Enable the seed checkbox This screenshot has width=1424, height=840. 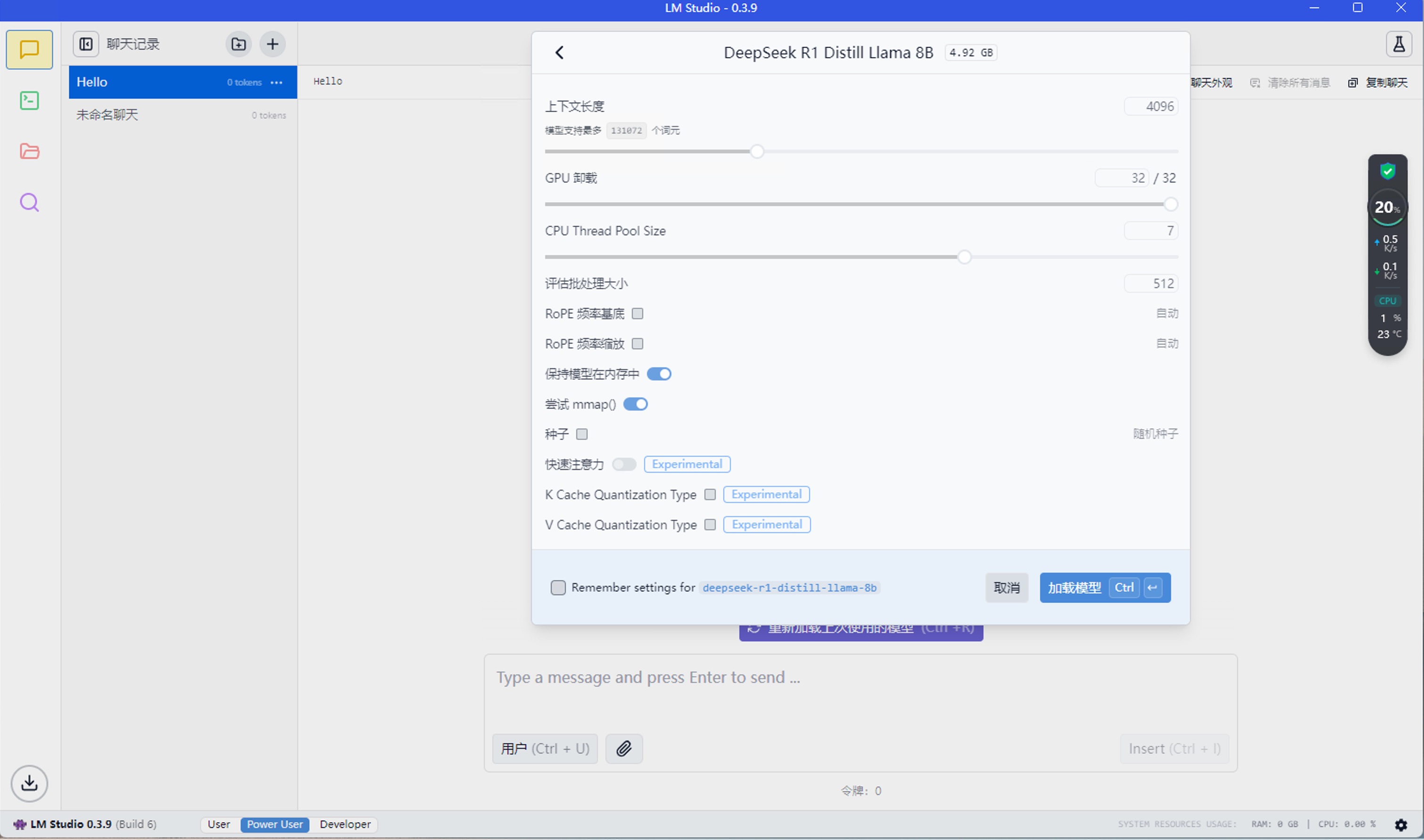pos(582,434)
